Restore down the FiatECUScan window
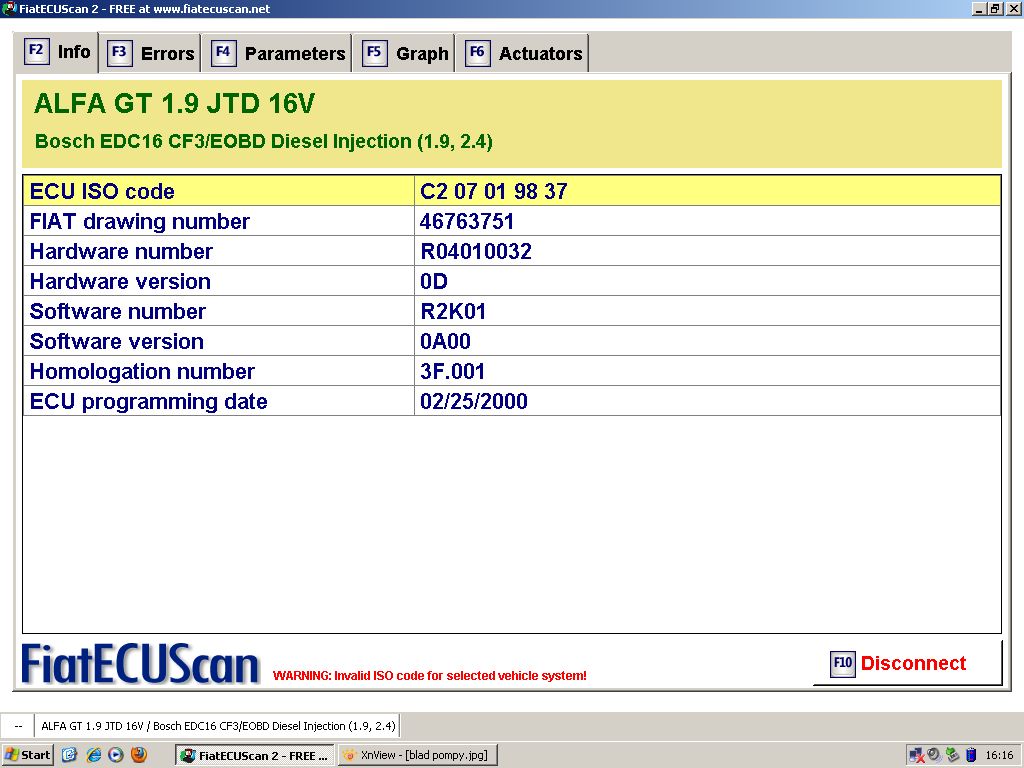The height and width of the screenshot is (768, 1024). coord(995,8)
